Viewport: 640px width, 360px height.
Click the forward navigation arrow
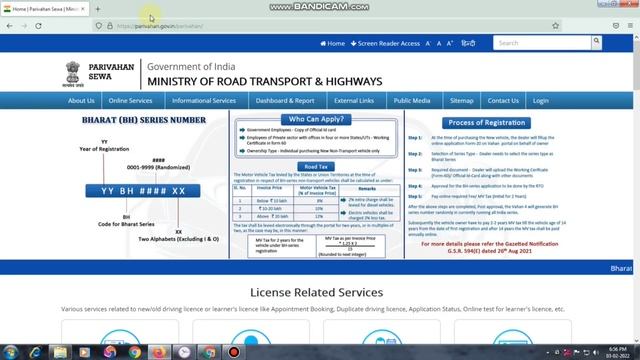coord(24,26)
